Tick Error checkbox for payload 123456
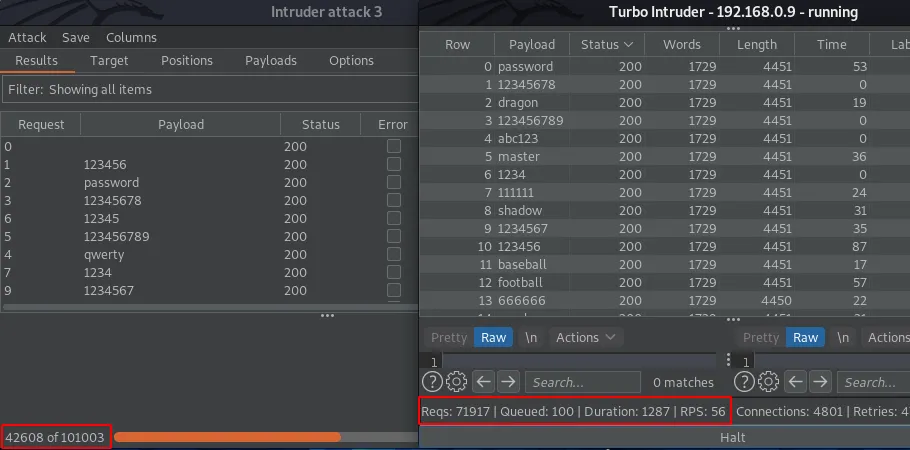 point(394,165)
